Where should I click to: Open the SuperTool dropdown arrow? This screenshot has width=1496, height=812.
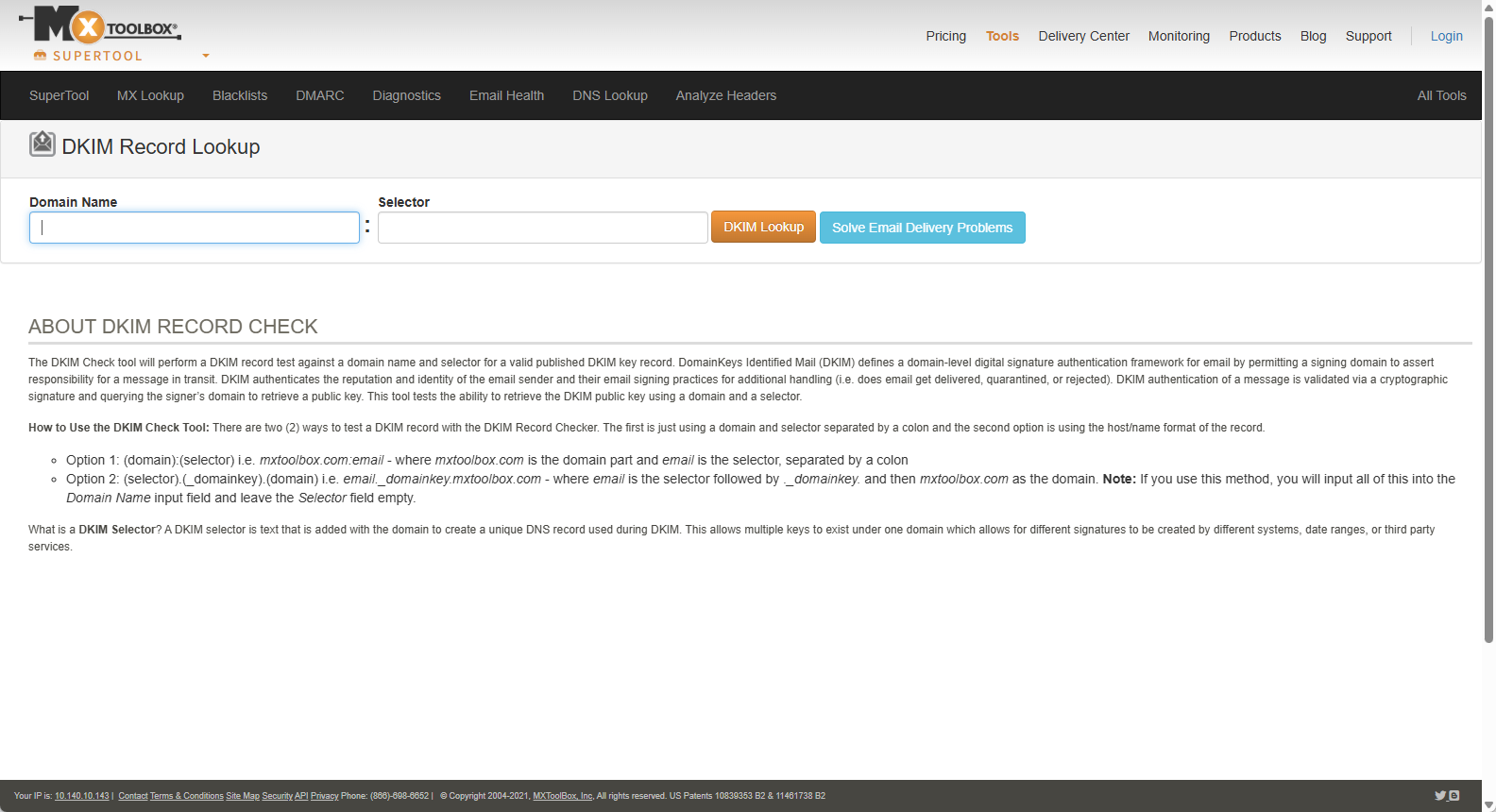206,57
